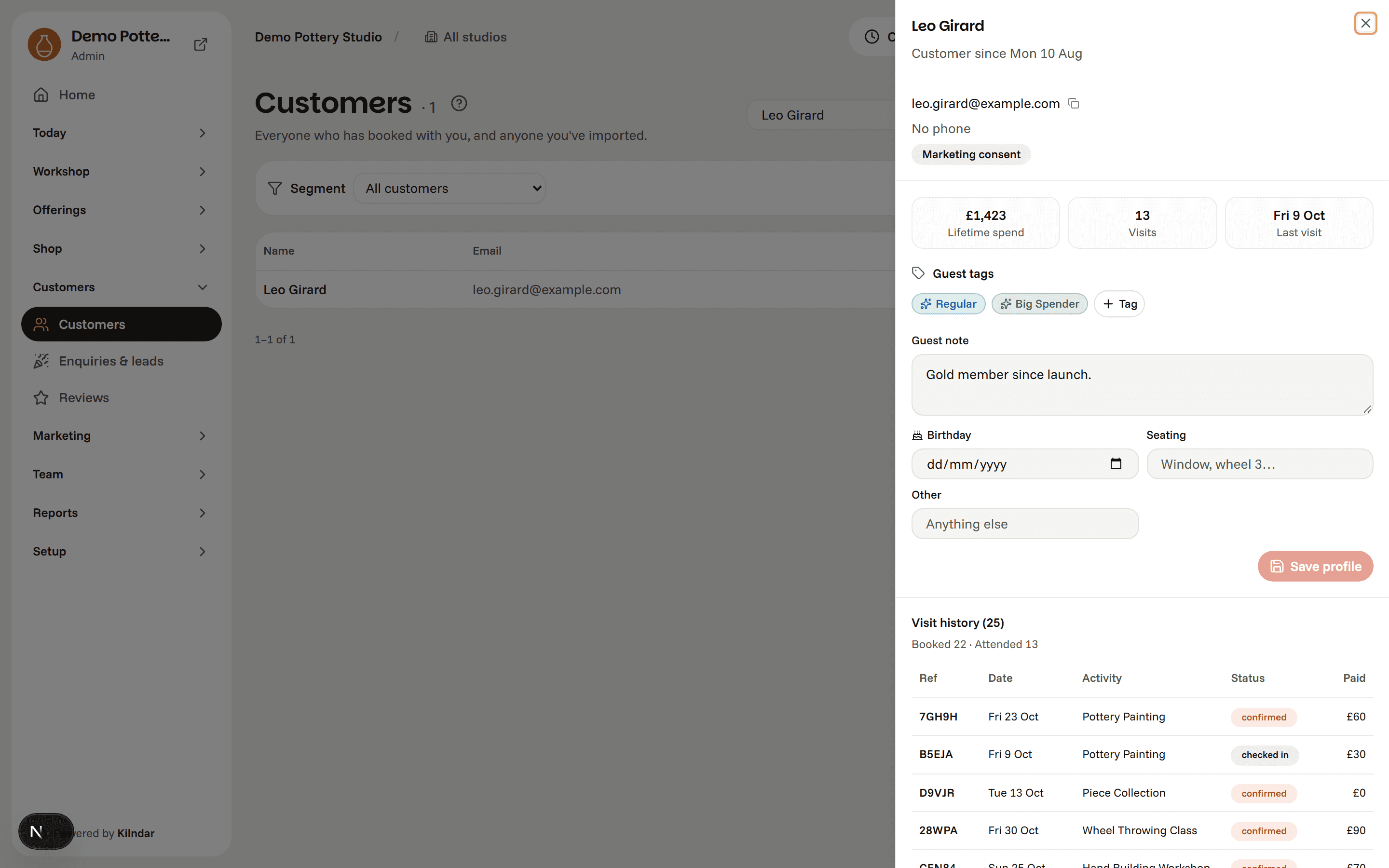Click the Leo Girard search box
1389x868 pixels.
[821, 115]
